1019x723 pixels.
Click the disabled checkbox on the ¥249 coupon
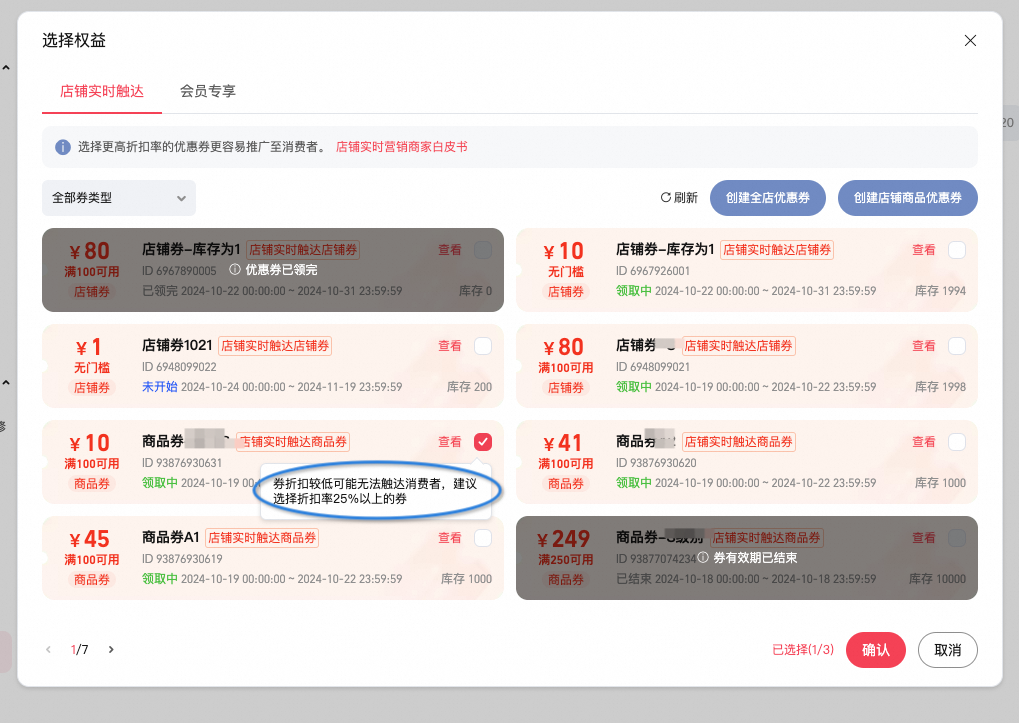pos(957,538)
